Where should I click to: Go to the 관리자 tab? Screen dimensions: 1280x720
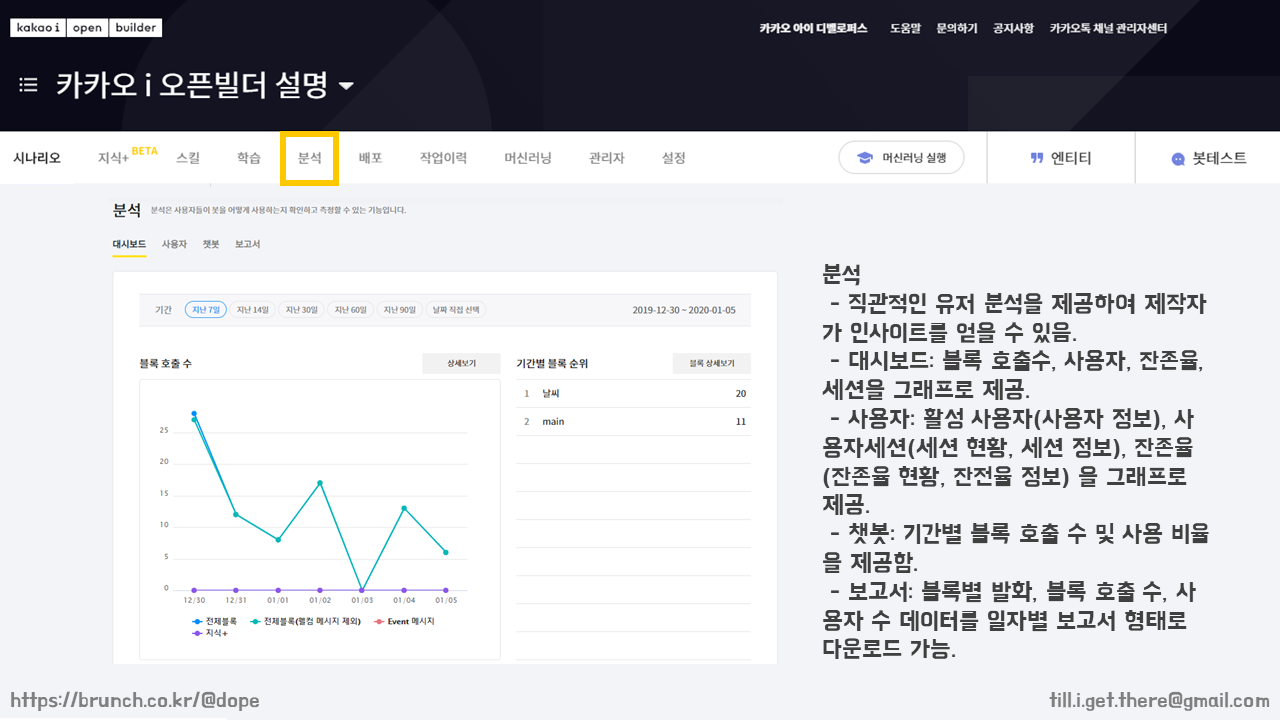point(607,158)
